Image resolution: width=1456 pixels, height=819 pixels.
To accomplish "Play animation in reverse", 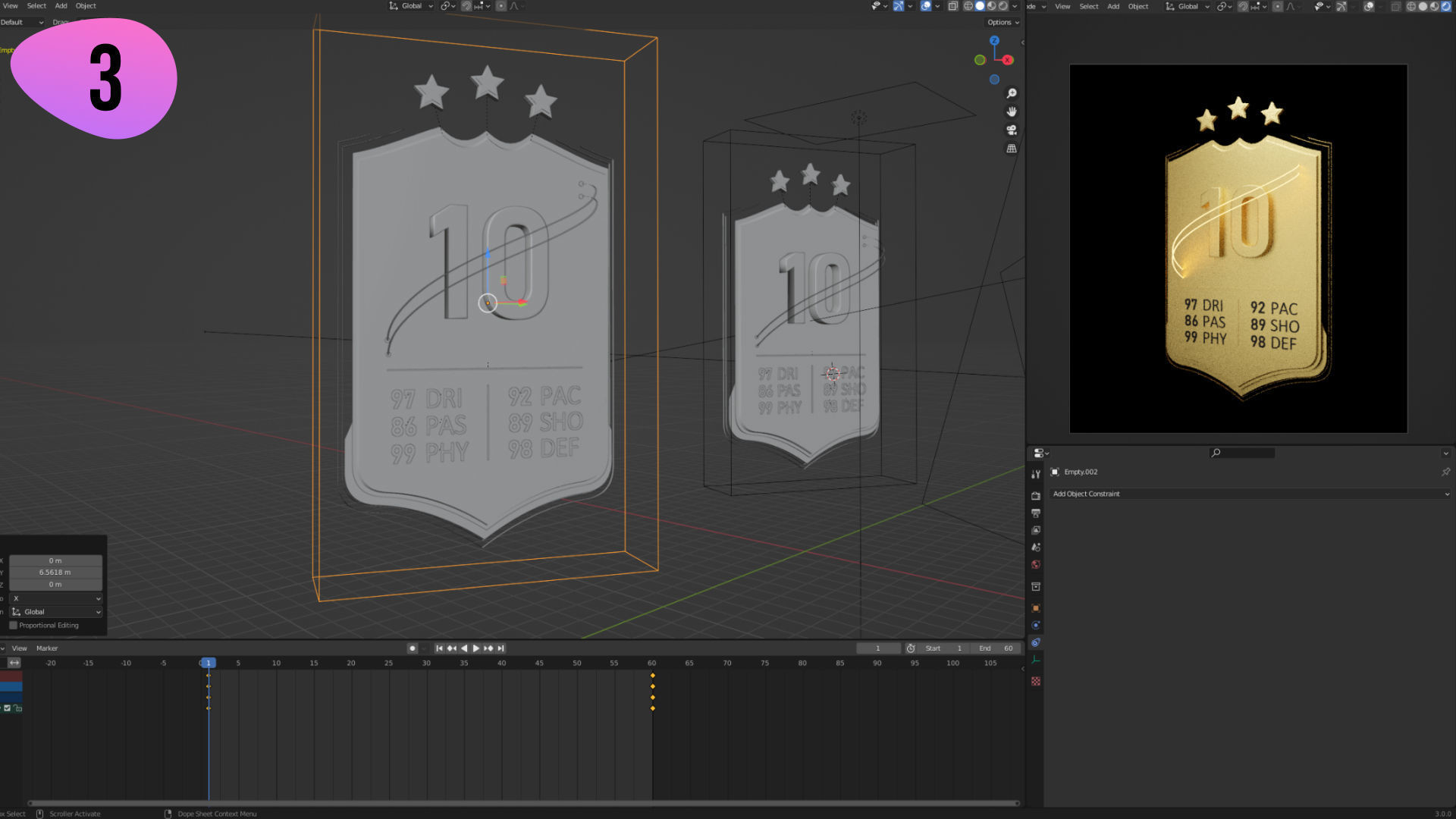I will click(x=464, y=648).
